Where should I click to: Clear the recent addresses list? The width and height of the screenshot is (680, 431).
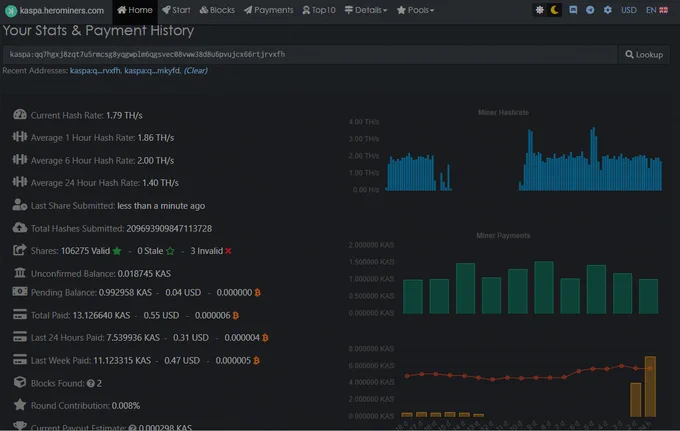pos(196,71)
